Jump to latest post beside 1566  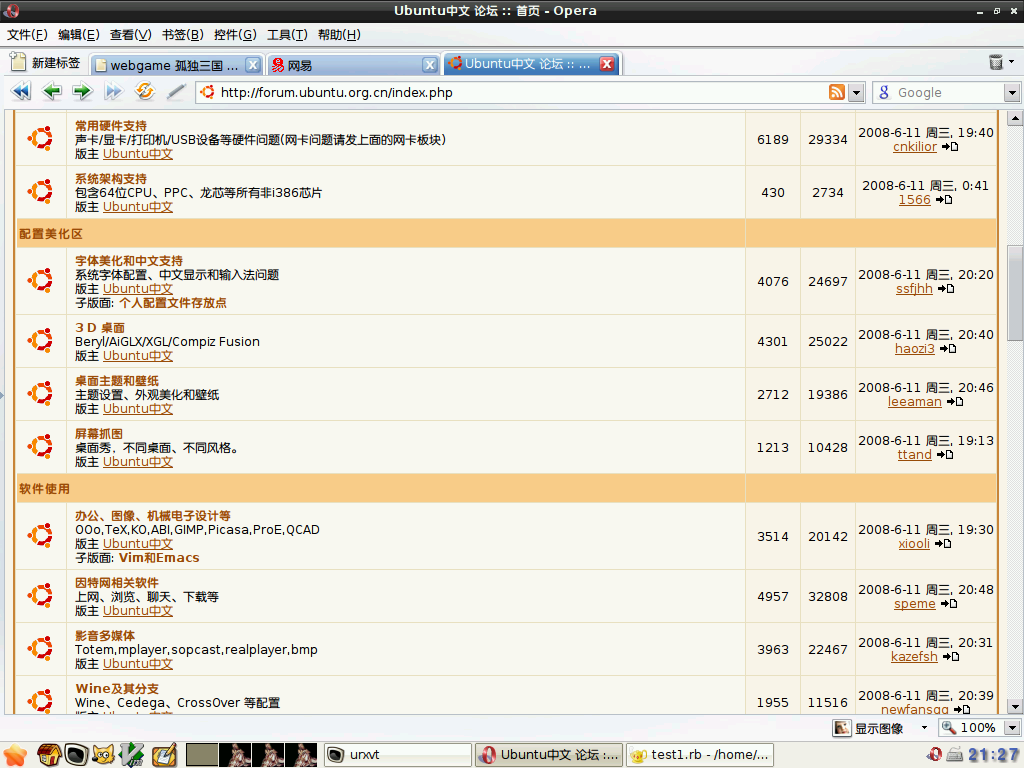coord(944,200)
